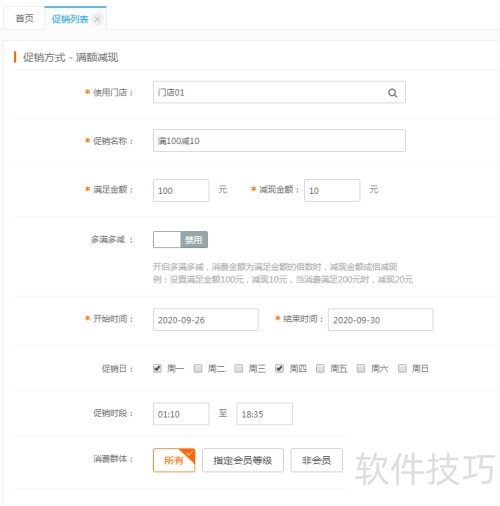Toggle the 多满多减 switch
This screenshot has height=506, width=500.
180,240
